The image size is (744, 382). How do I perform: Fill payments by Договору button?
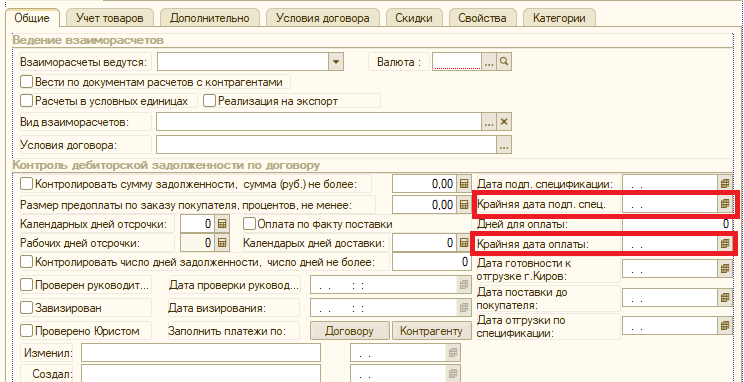(349, 331)
